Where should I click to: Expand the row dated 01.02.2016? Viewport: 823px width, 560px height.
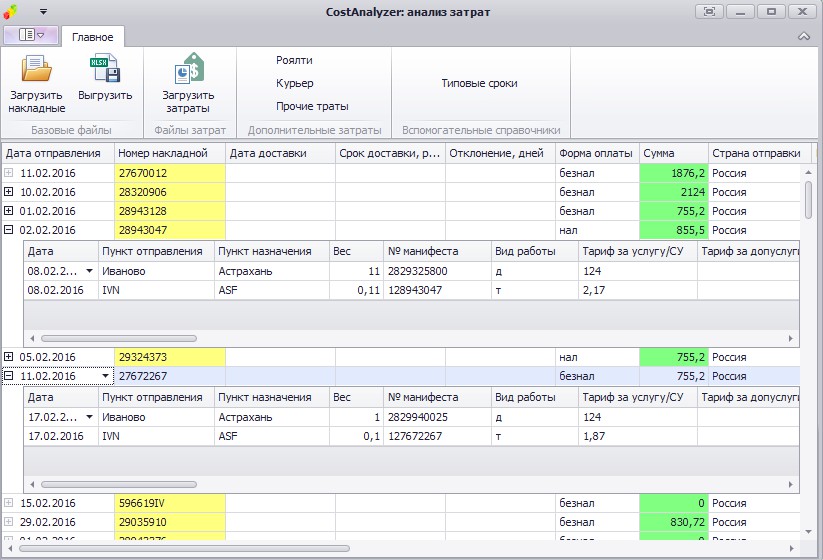click(9, 211)
